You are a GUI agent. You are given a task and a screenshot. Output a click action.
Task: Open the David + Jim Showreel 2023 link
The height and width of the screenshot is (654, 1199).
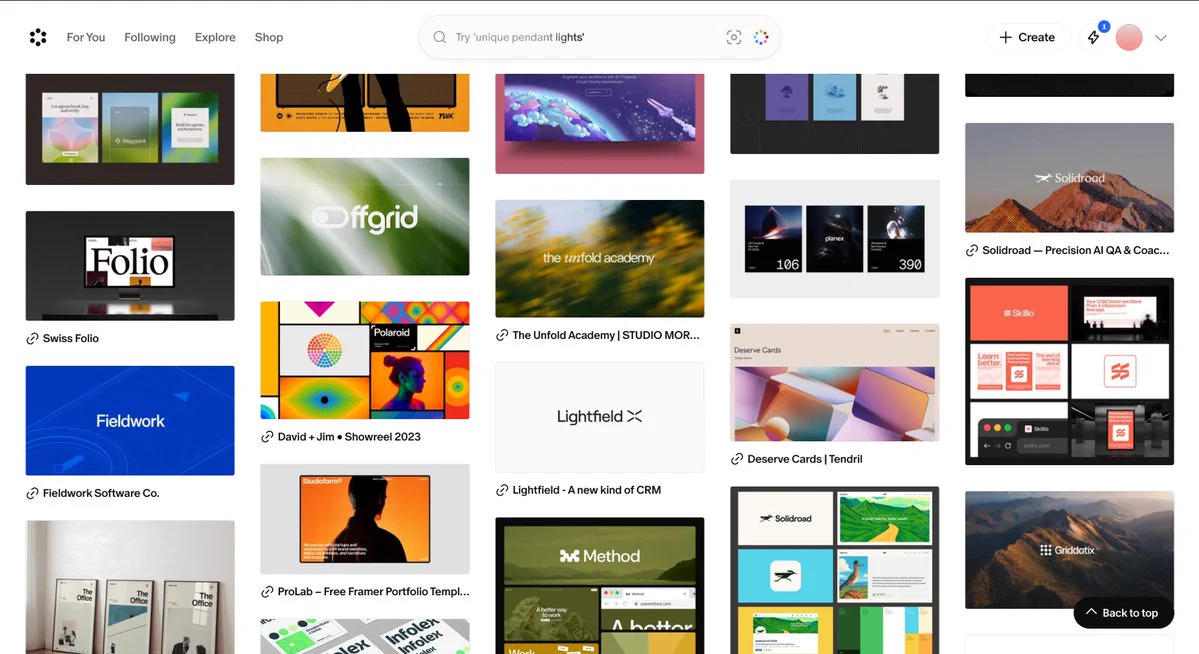[x=349, y=437]
